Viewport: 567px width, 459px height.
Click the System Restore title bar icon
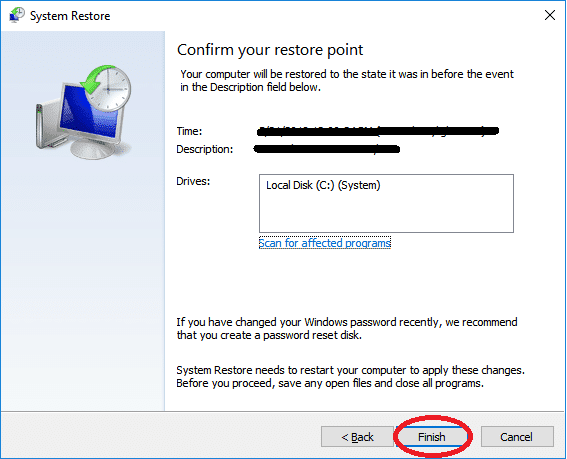point(16,15)
